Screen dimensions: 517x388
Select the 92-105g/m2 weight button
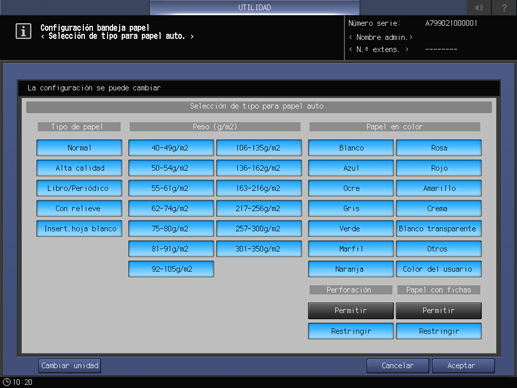171,269
